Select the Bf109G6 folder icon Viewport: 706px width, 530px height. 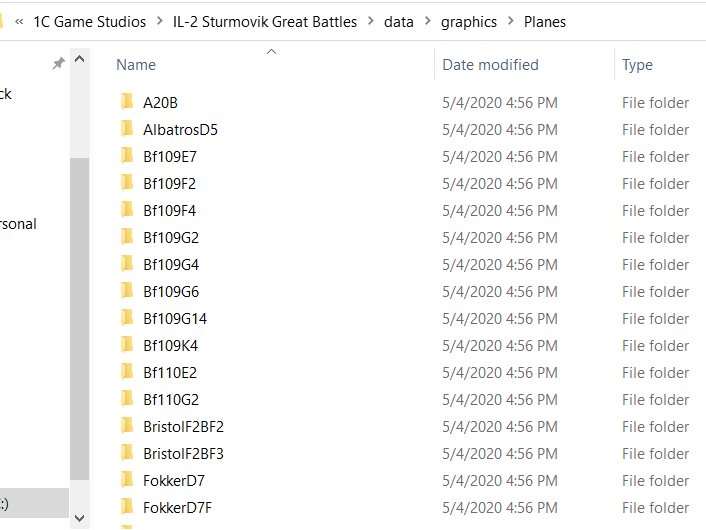pyautogui.click(x=127, y=291)
